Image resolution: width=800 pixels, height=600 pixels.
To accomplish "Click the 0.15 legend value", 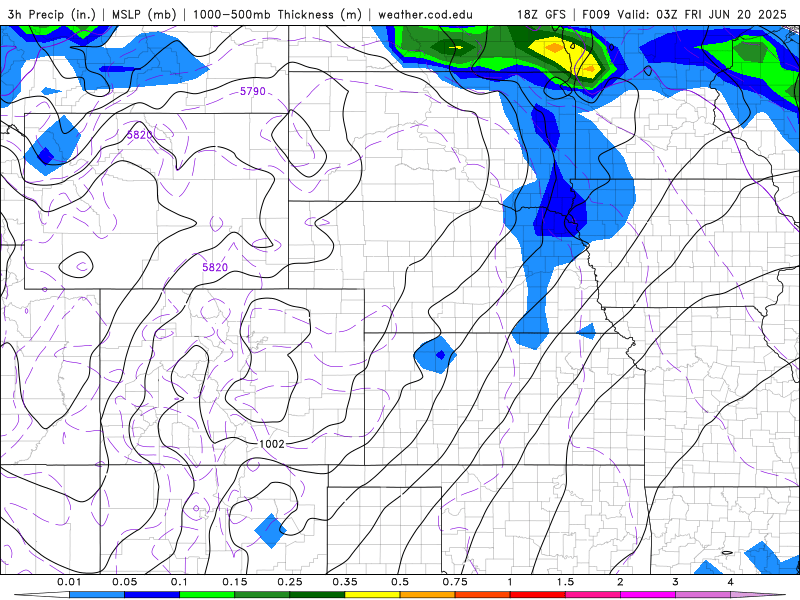I will pos(235,582).
